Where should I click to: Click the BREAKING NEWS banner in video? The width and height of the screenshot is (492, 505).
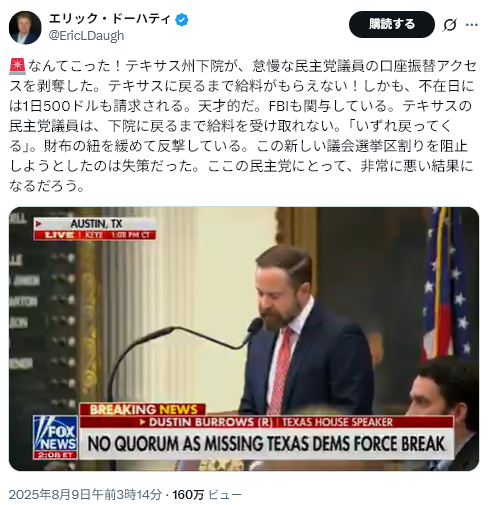click(x=143, y=409)
